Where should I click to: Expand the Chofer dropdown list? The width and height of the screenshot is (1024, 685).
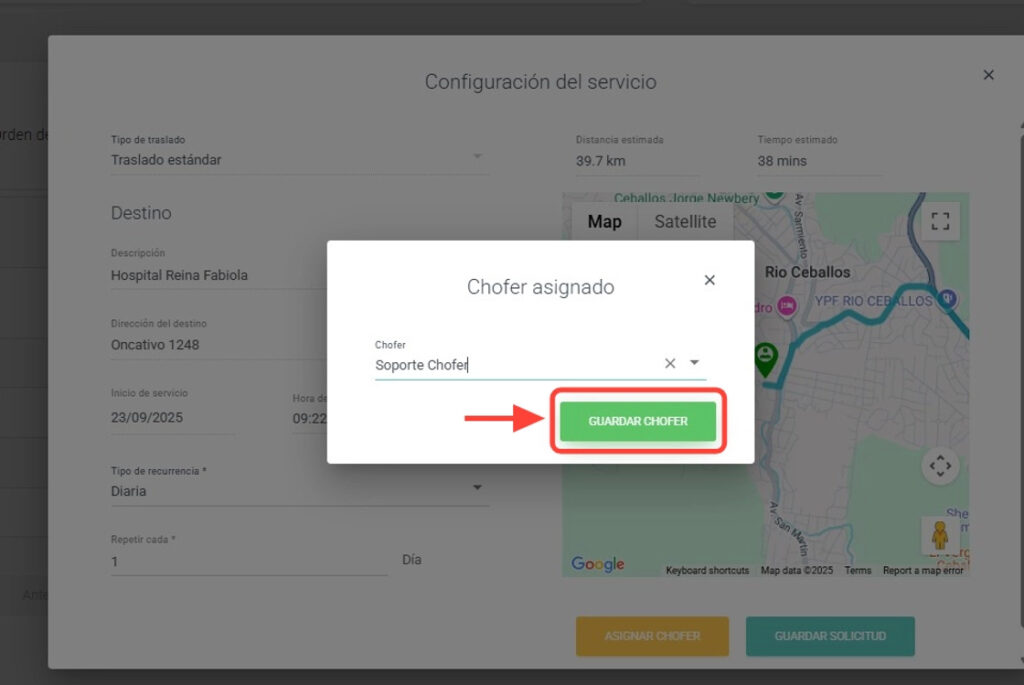tap(695, 364)
